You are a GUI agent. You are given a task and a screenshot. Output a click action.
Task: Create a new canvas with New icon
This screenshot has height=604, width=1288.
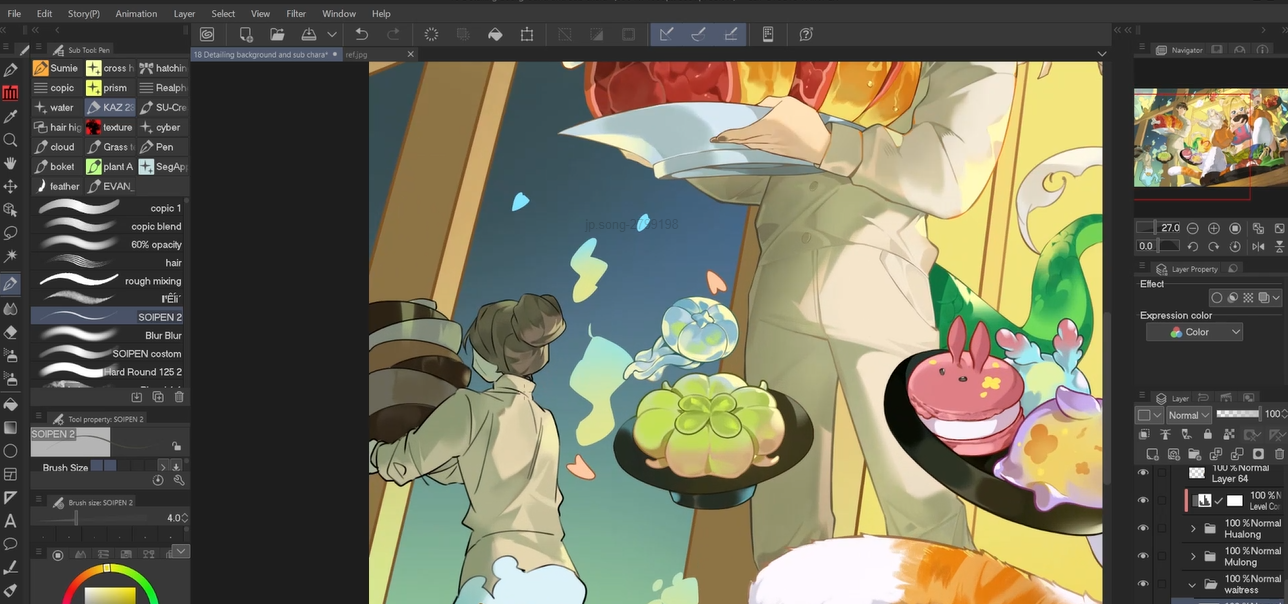click(246, 34)
